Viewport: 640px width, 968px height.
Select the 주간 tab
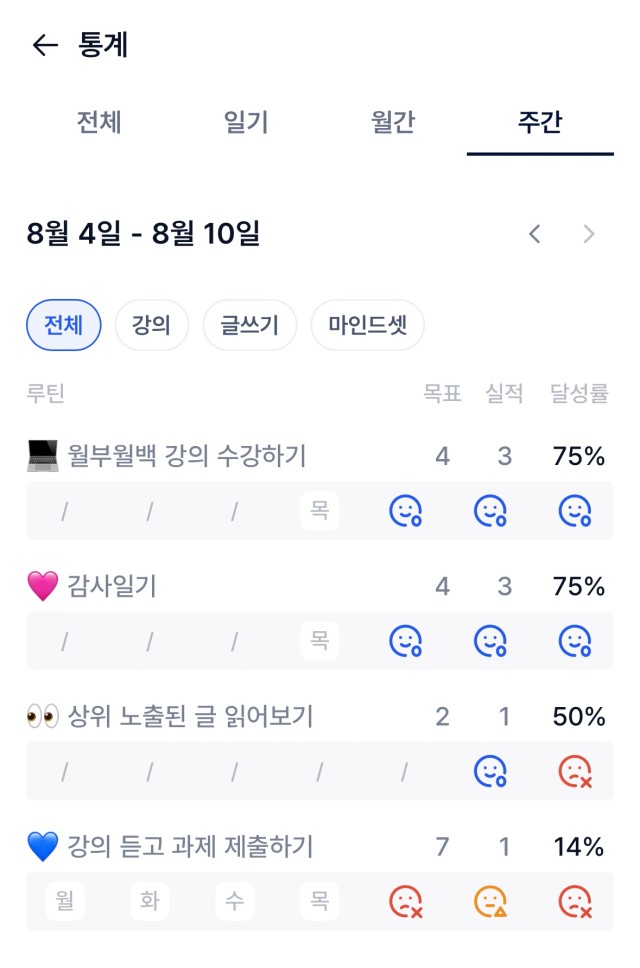pos(540,122)
